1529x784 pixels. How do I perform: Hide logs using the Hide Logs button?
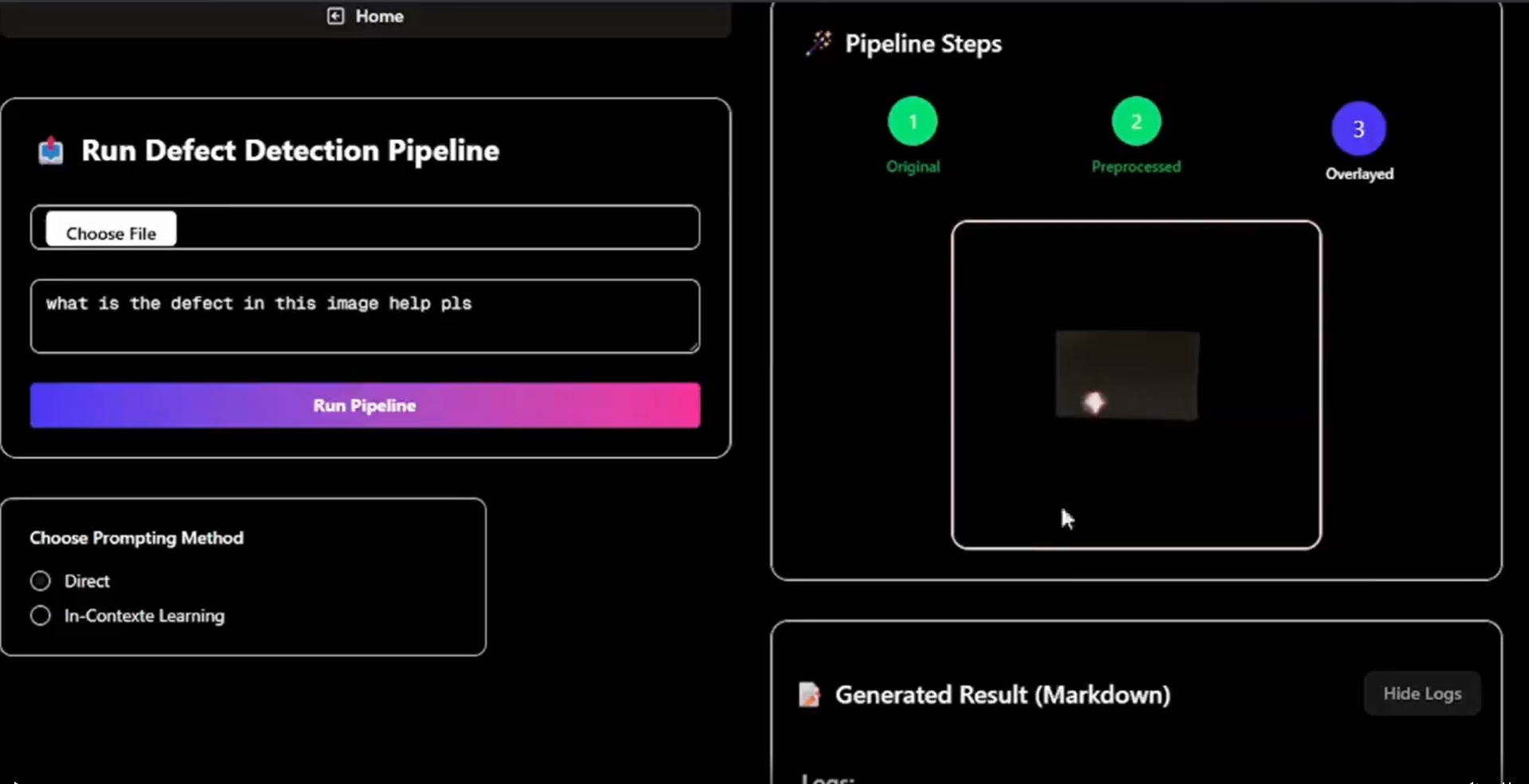tap(1421, 693)
